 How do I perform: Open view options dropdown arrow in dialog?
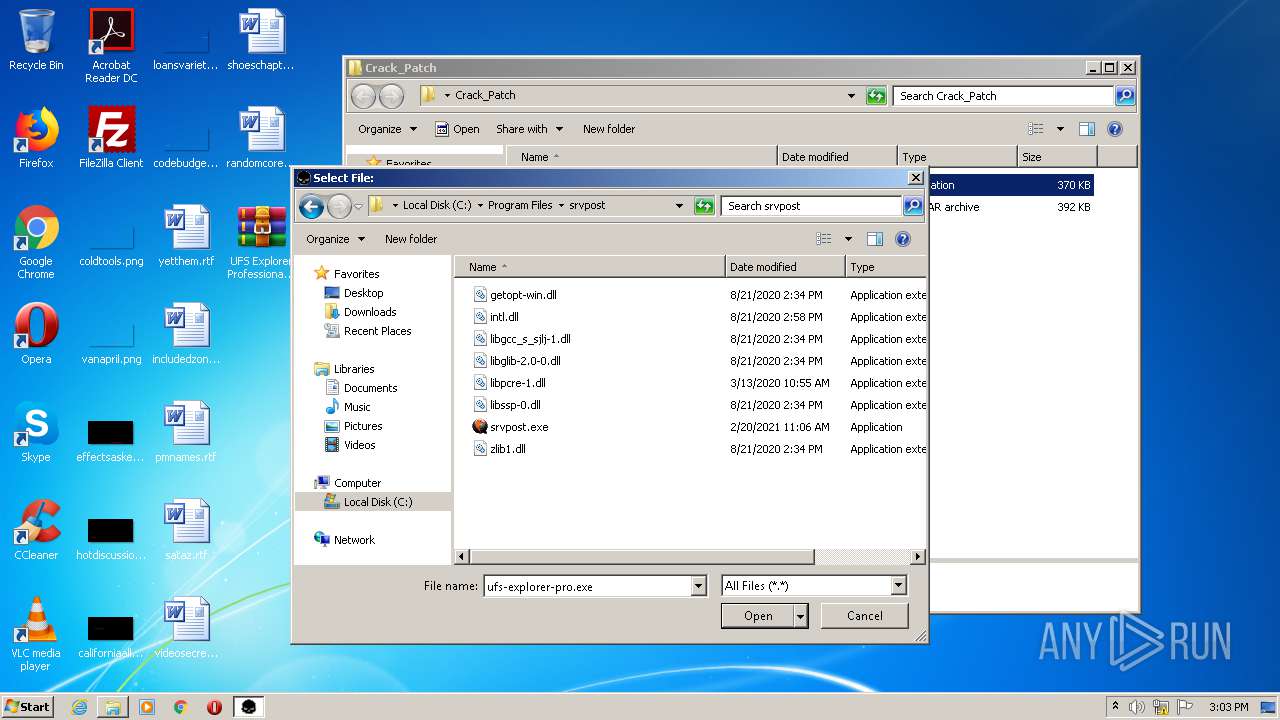tap(848, 239)
